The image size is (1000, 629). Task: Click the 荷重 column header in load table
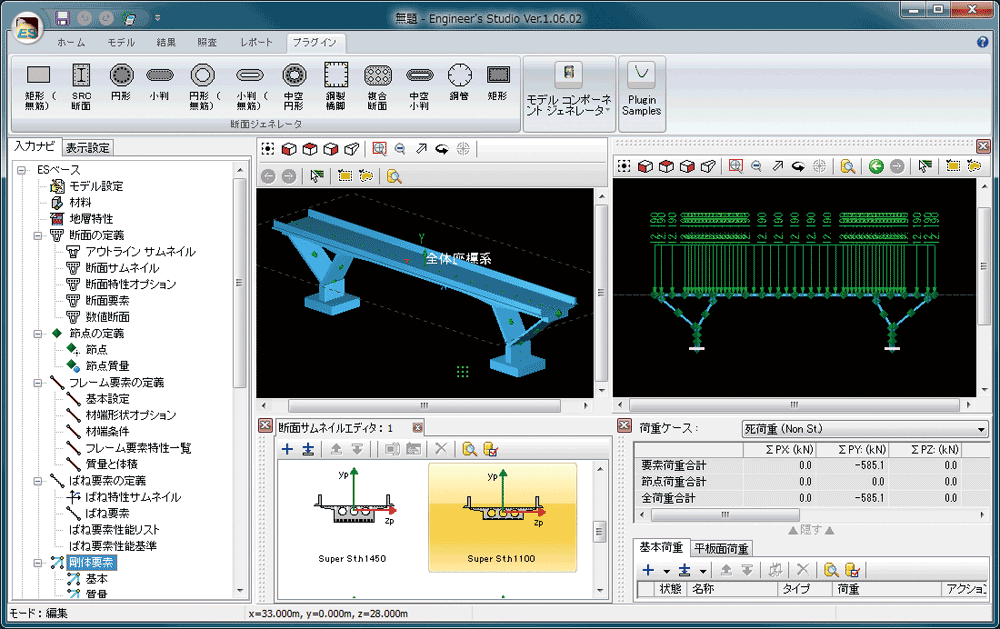[886, 589]
